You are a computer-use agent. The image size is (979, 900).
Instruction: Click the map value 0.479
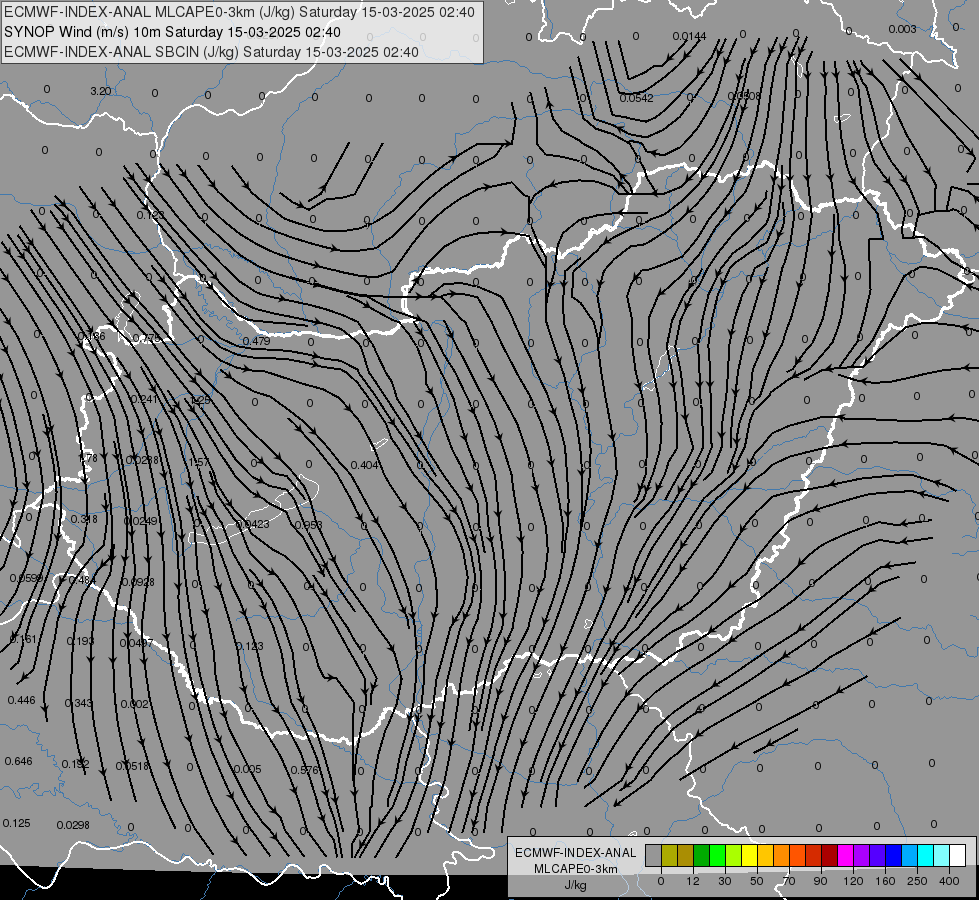click(256, 341)
